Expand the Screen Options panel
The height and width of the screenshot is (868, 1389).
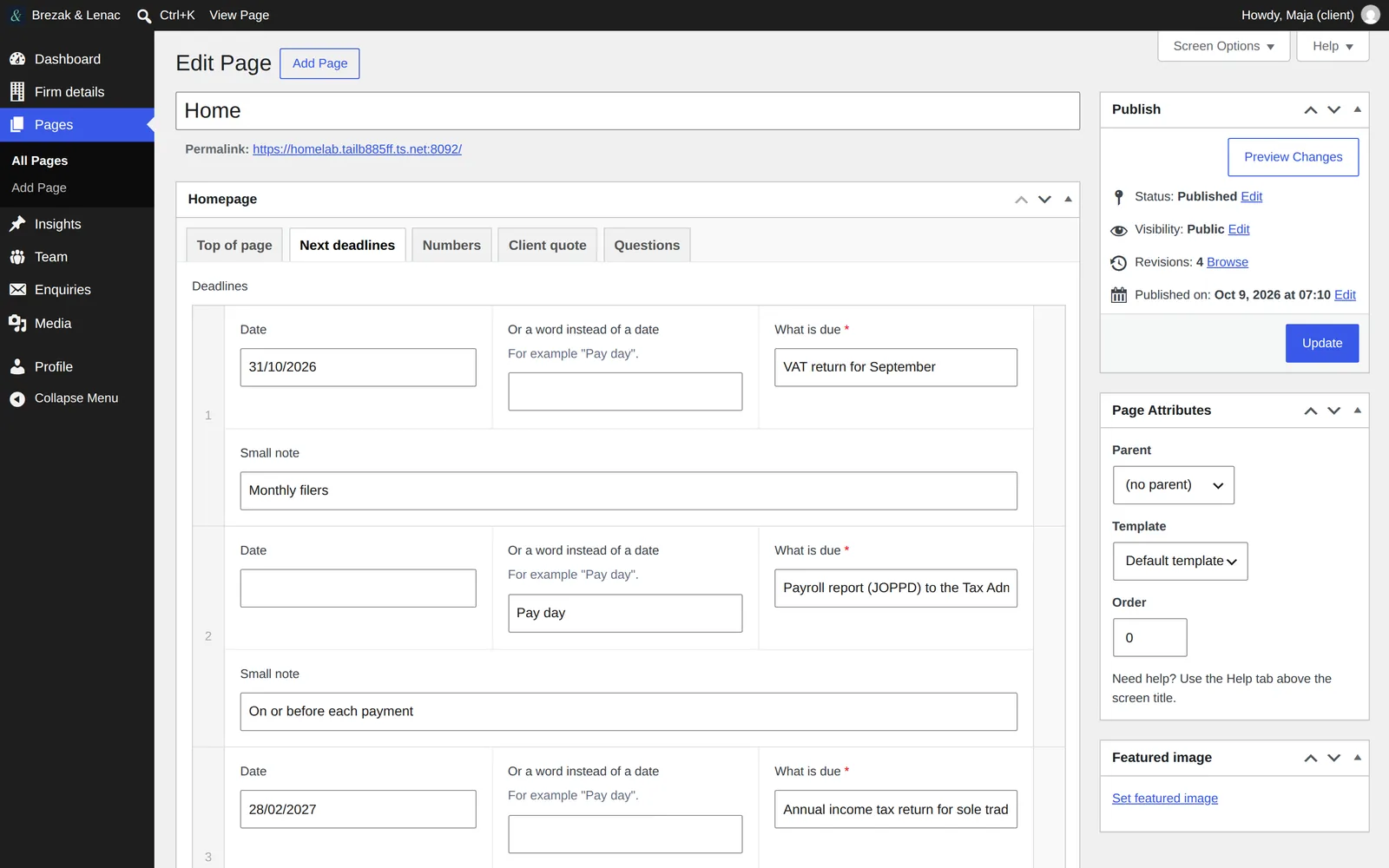pyautogui.click(x=1222, y=46)
